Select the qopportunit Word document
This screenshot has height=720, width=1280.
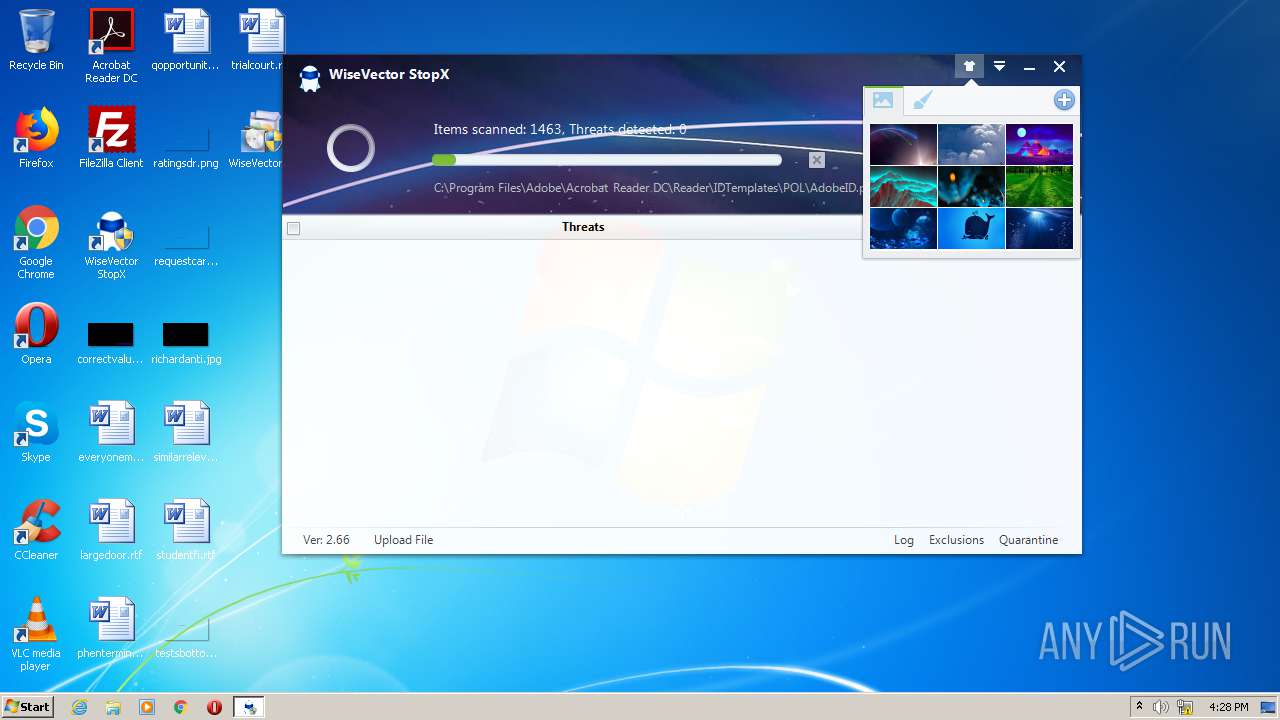click(186, 40)
